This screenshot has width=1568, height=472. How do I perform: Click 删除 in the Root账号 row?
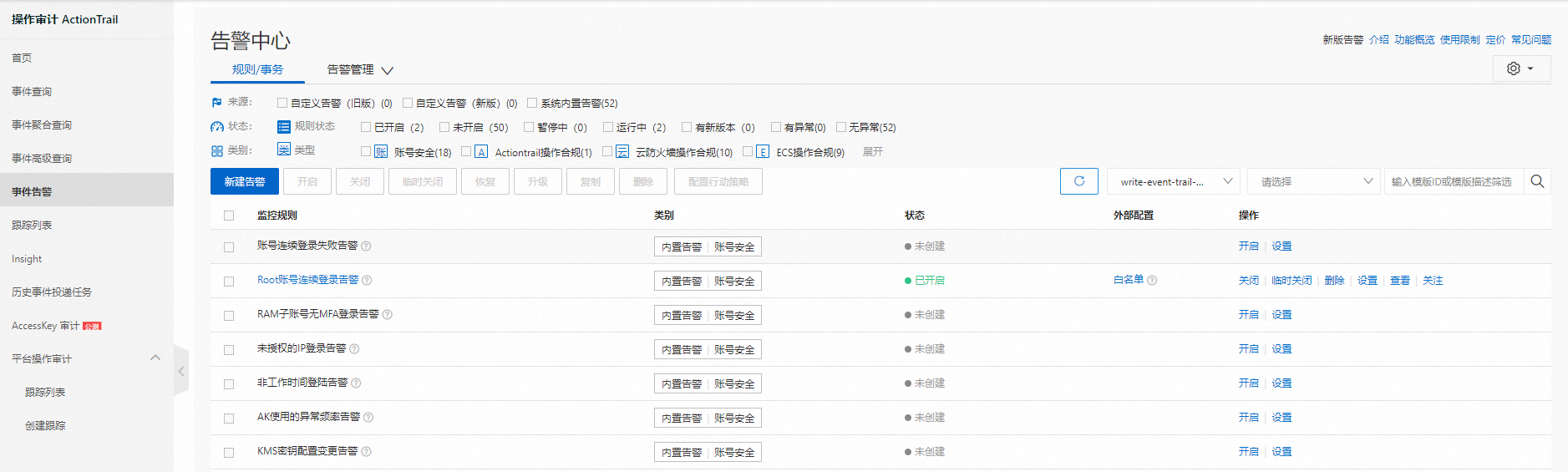point(1334,280)
